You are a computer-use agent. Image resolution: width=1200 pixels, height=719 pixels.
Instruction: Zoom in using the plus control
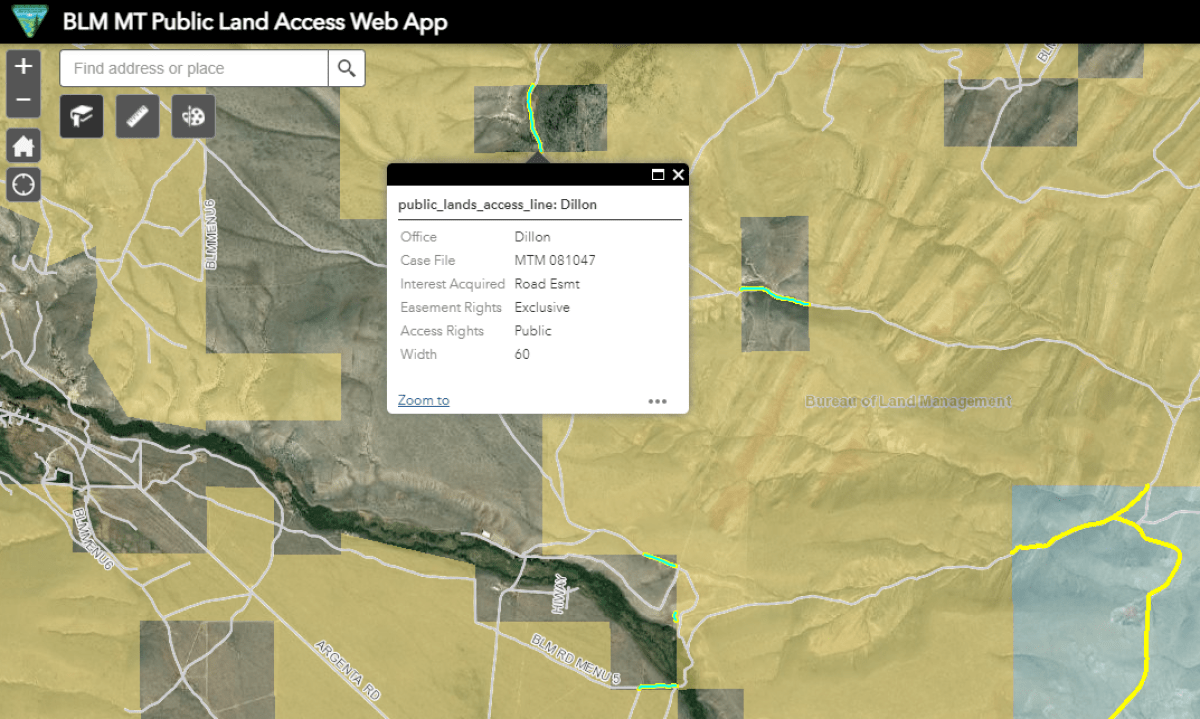[23, 66]
